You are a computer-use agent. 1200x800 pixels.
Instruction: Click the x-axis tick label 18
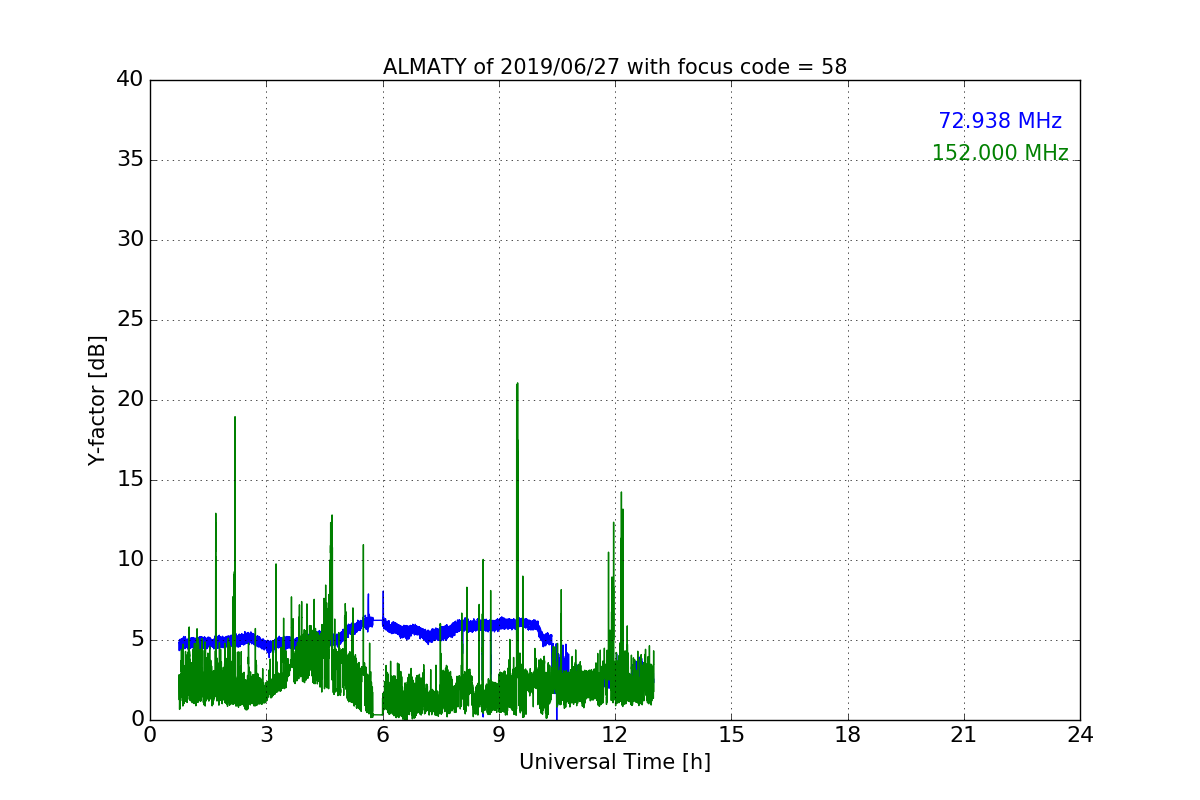click(848, 735)
